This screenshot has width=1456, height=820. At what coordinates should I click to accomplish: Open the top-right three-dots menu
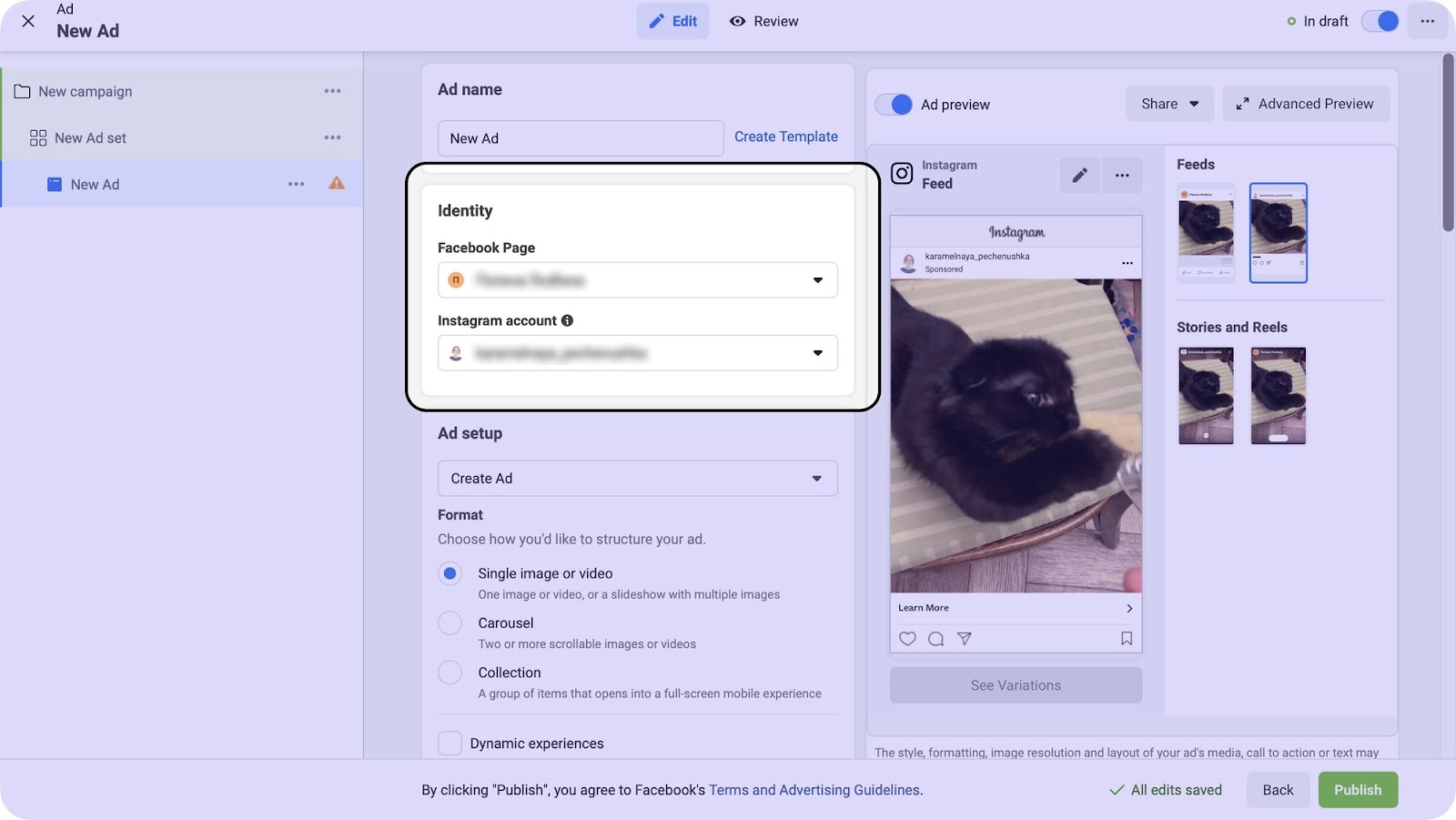(x=1427, y=21)
